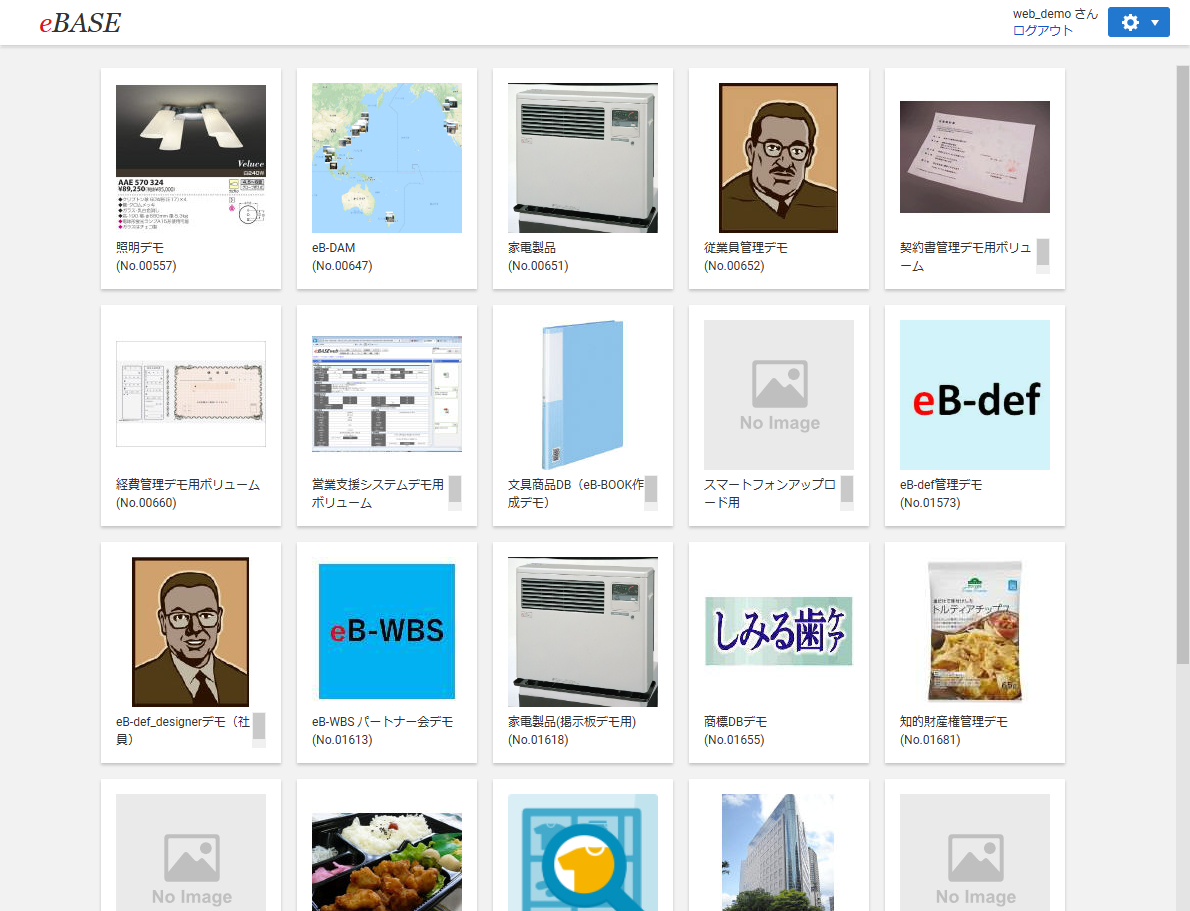Image resolution: width=1190 pixels, height=911 pixels.
Task: Open the eB-DAM map thumbnail
Action: 386,158
